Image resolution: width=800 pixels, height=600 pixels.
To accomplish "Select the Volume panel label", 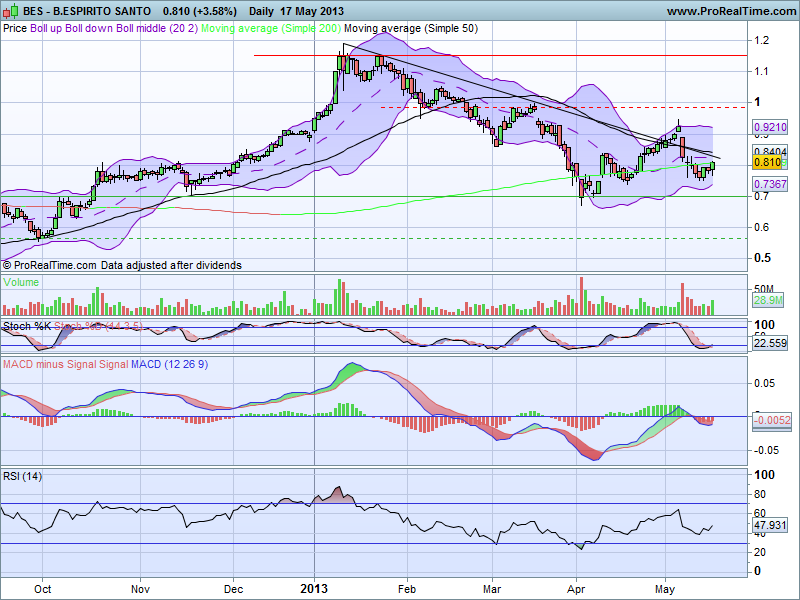I will click(21, 282).
